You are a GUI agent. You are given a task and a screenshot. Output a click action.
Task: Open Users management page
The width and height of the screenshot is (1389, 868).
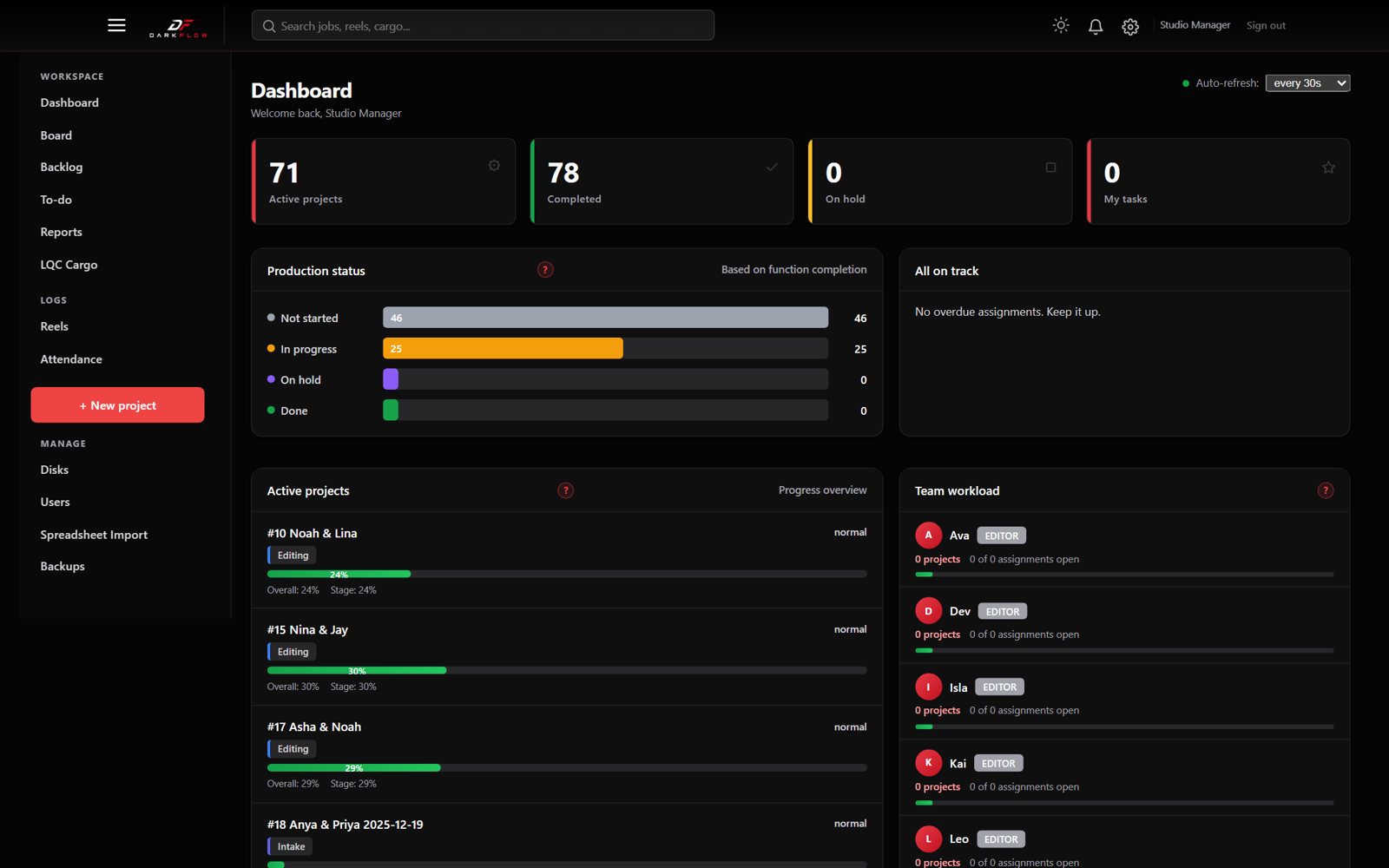tap(56, 502)
